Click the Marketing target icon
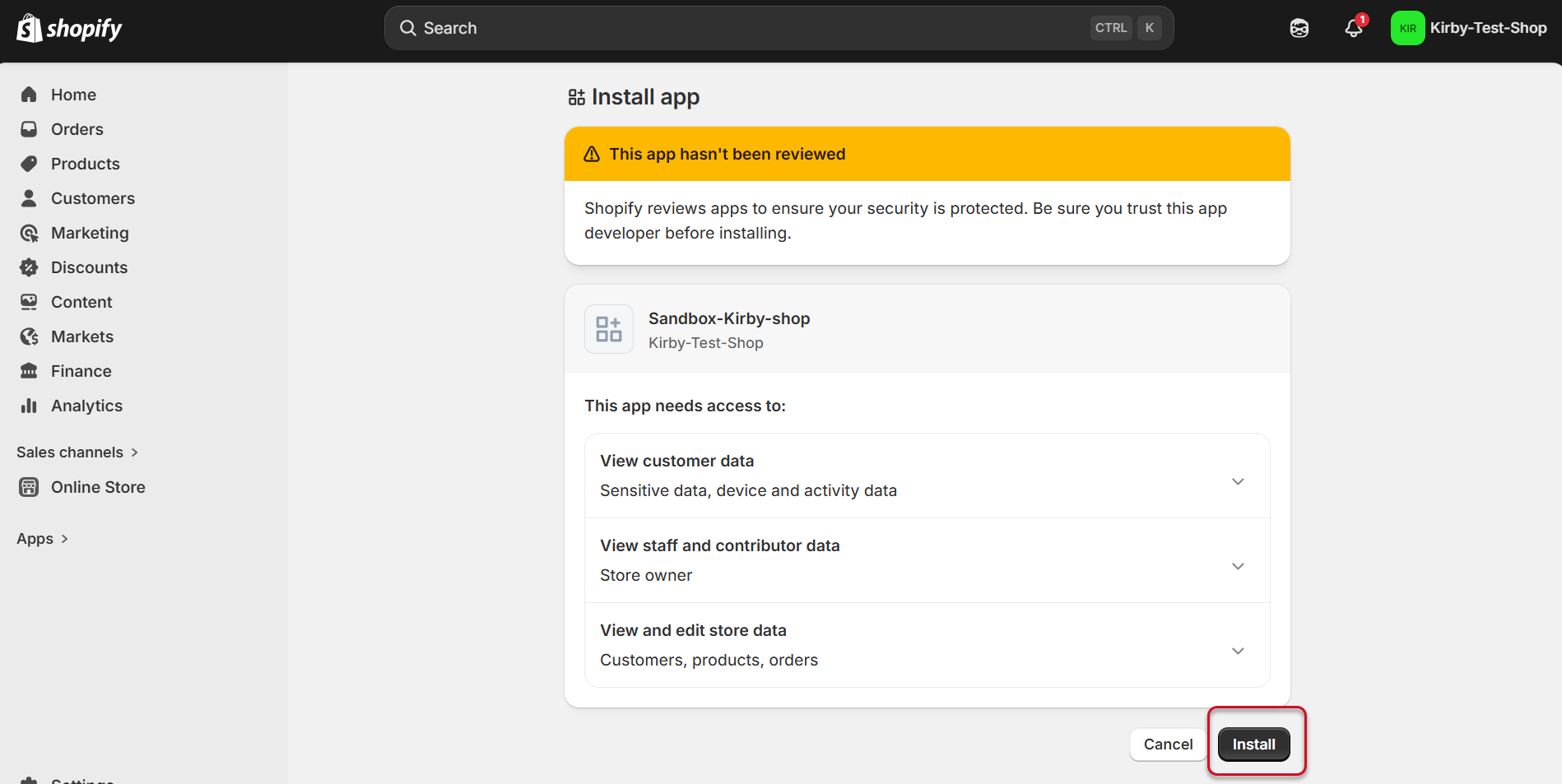1562x784 pixels. (x=29, y=233)
